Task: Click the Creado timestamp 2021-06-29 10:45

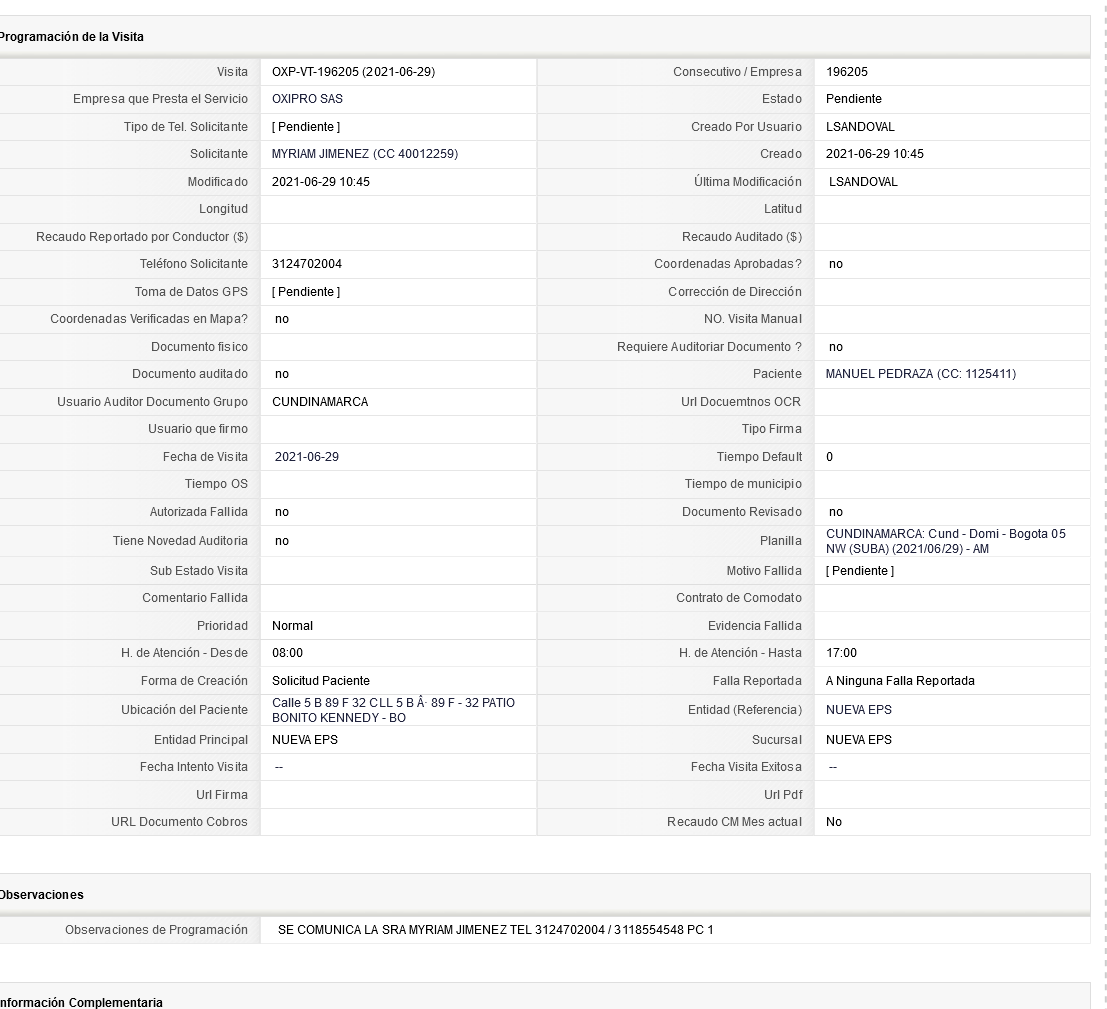Action: pos(875,154)
